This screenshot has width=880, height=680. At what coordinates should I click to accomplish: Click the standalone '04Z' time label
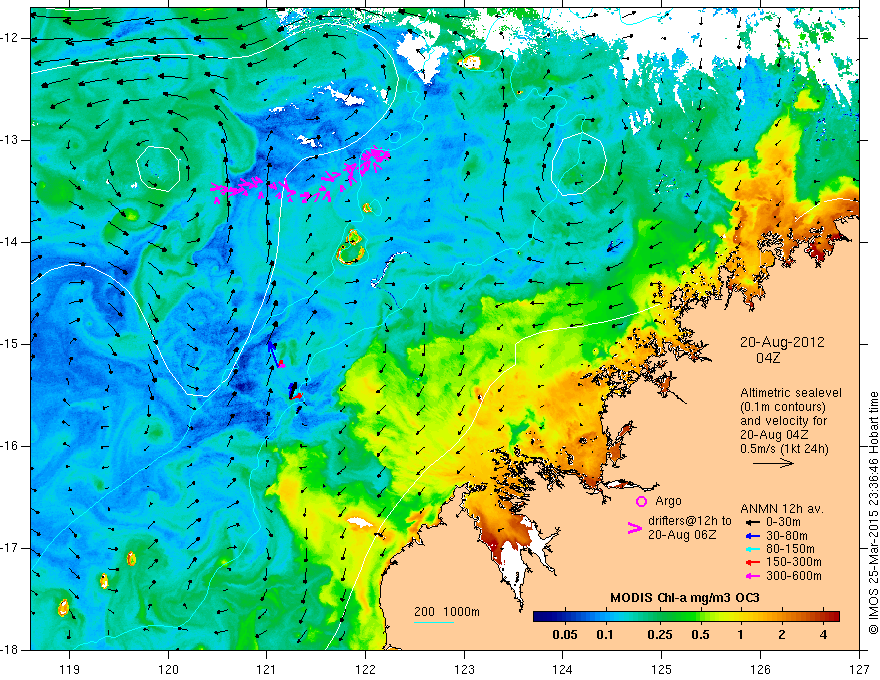pos(768,358)
